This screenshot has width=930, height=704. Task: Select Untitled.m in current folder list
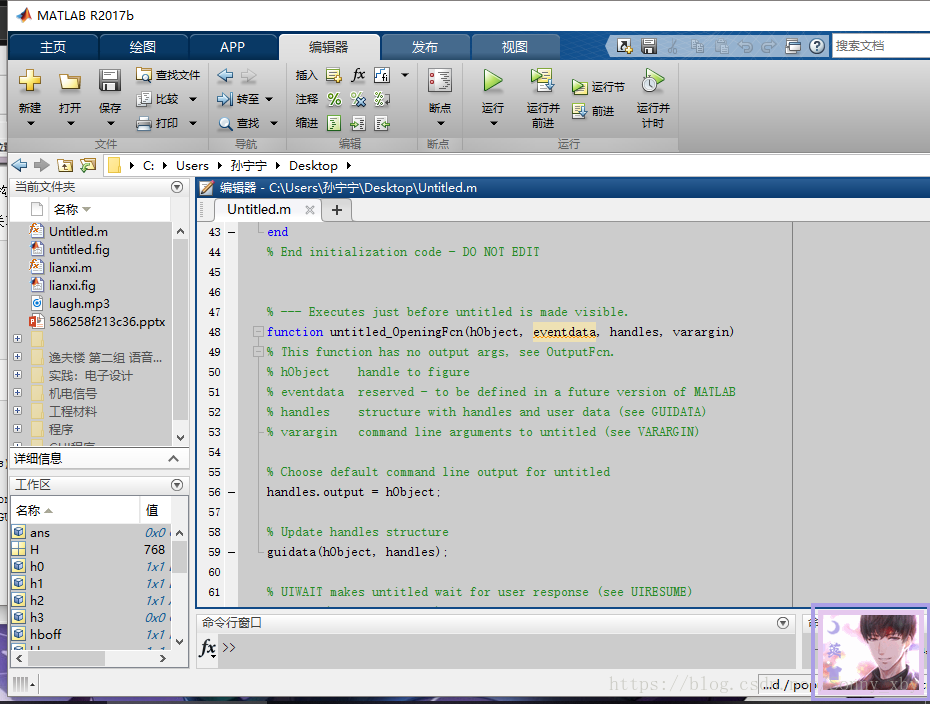point(78,232)
